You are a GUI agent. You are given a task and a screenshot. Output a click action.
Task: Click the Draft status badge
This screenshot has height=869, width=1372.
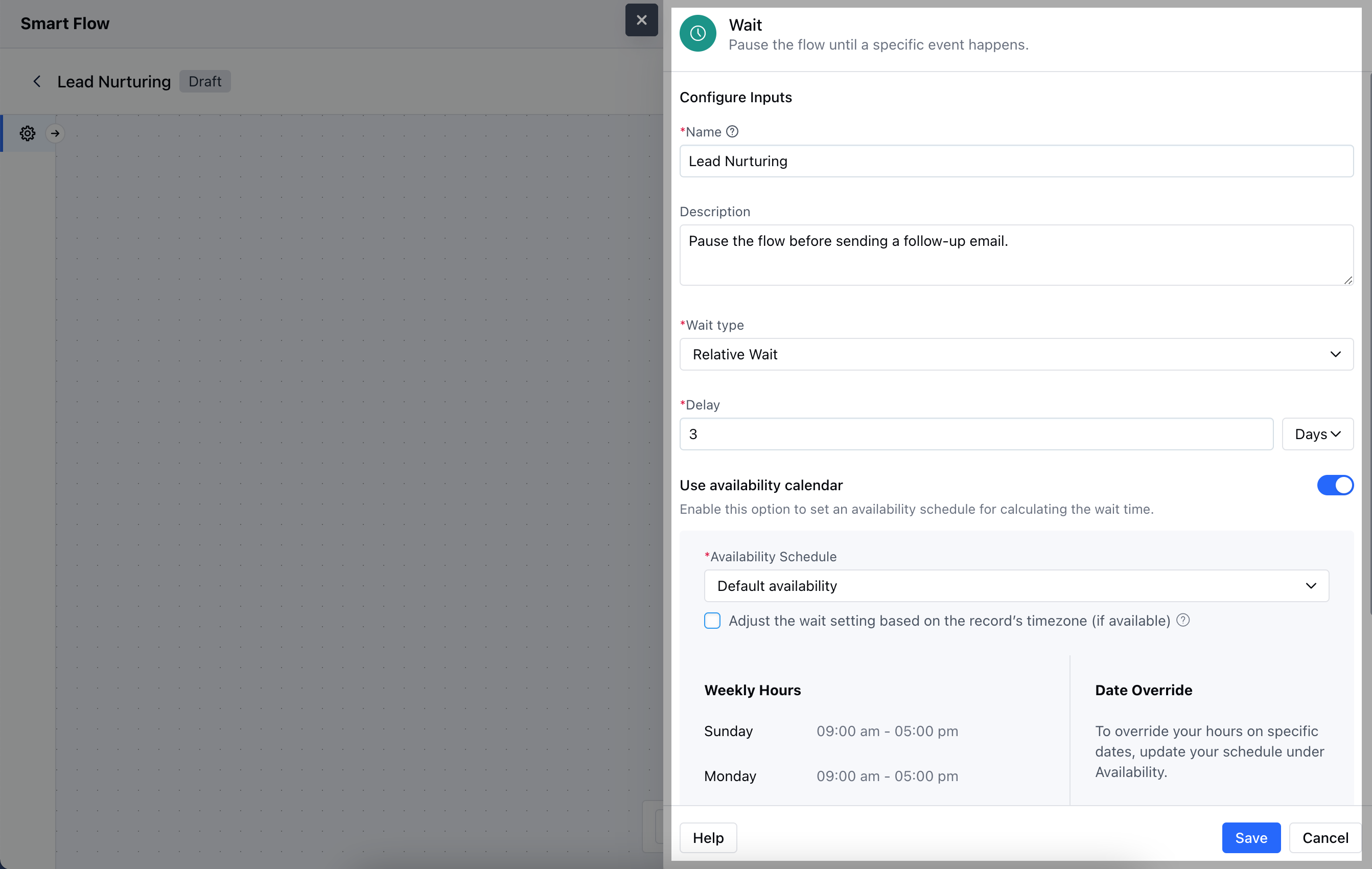[x=204, y=81]
